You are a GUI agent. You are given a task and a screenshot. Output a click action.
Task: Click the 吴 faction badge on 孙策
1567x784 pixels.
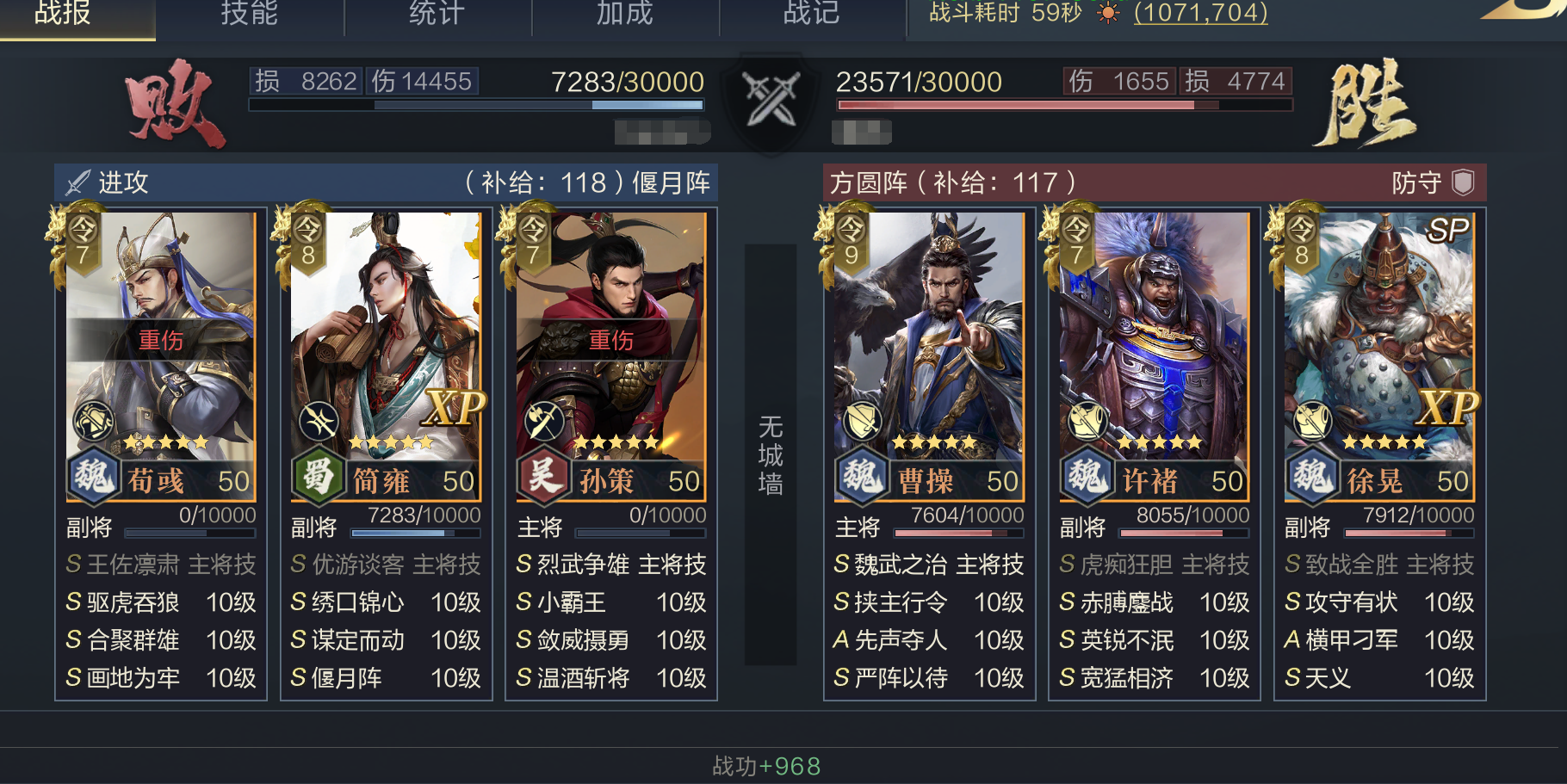(x=543, y=475)
